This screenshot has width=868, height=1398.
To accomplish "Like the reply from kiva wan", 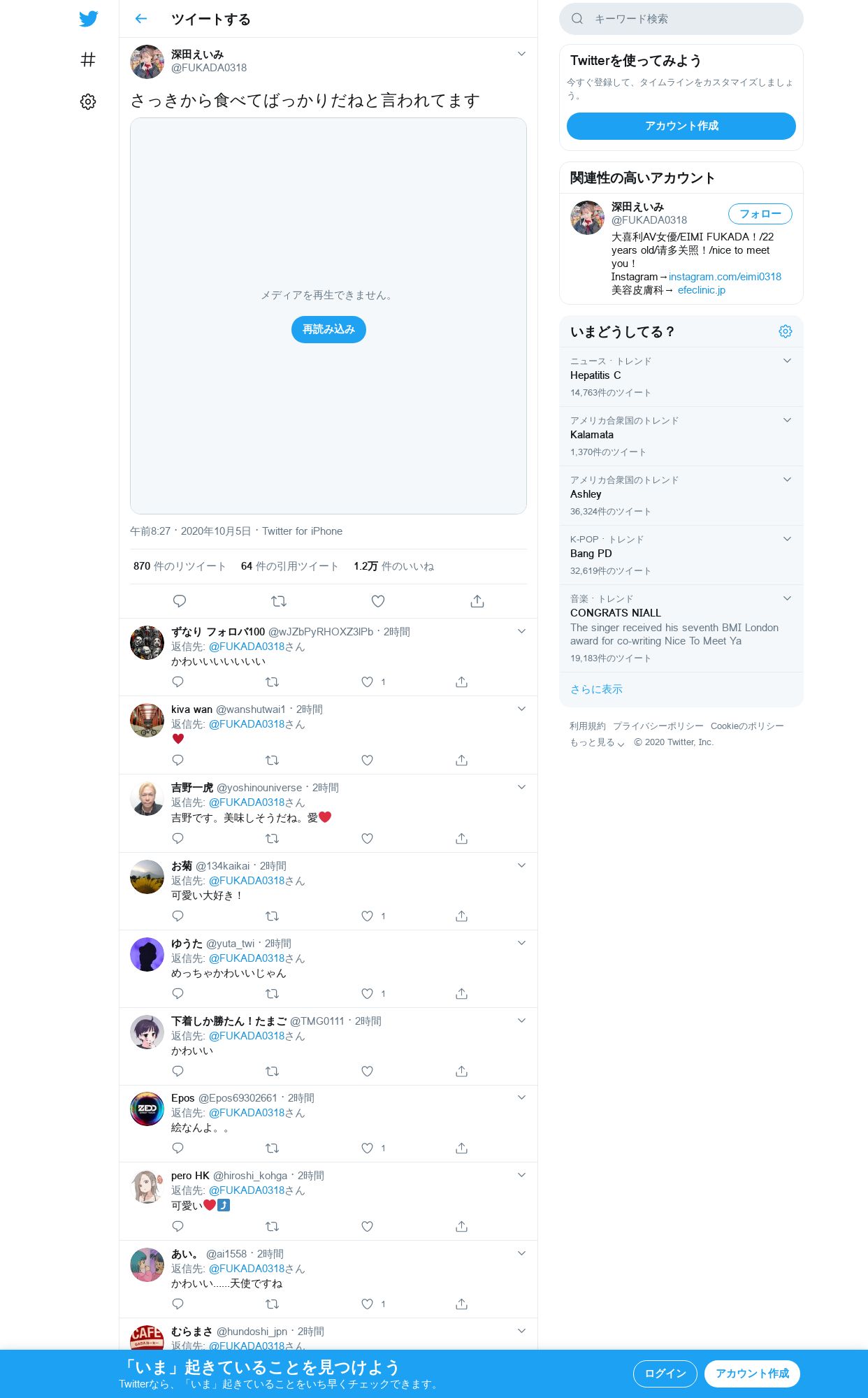I will point(368,760).
